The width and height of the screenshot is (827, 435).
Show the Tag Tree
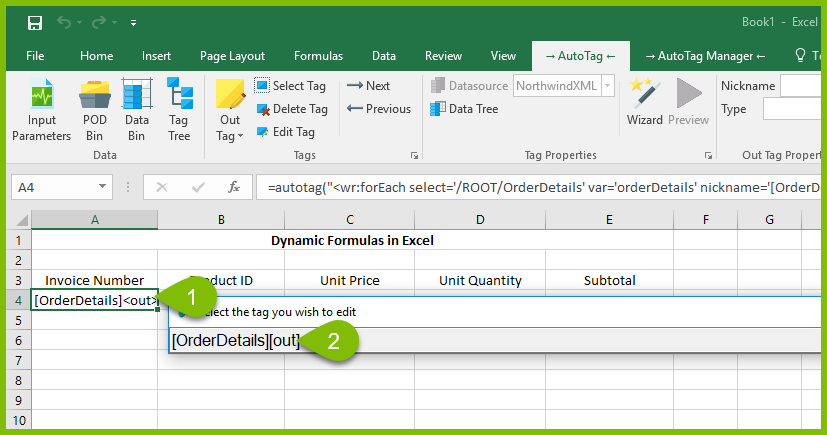coord(179,110)
